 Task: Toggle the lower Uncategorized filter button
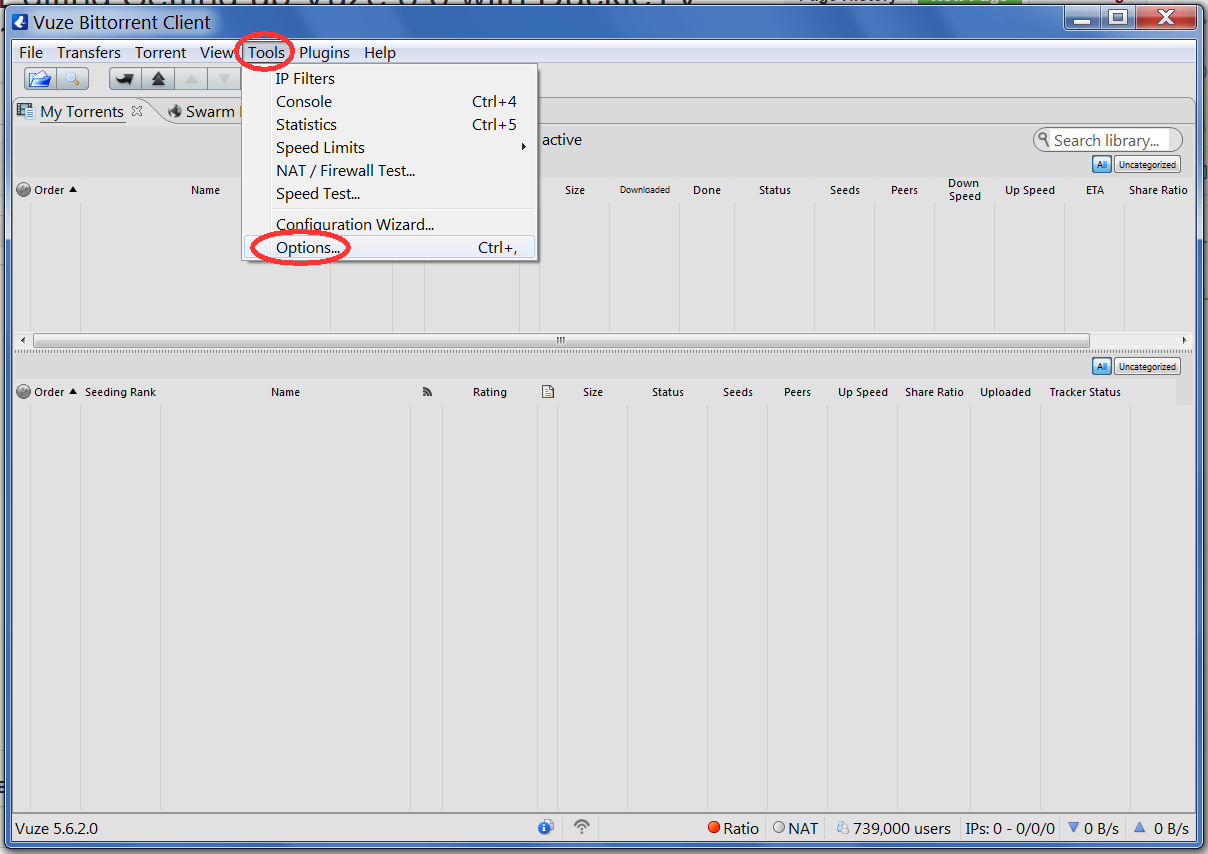point(1147,366)
